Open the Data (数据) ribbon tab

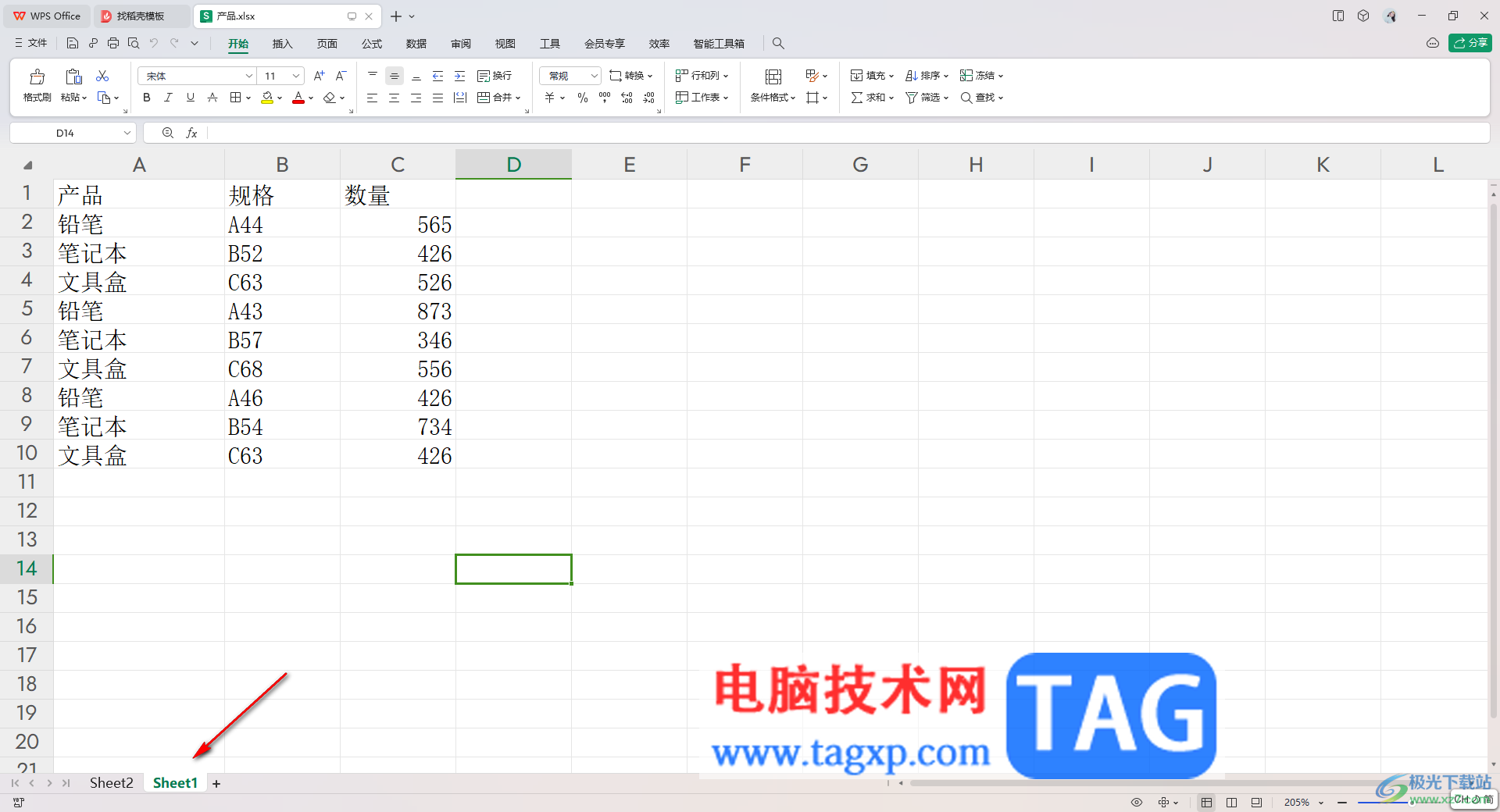click(416, 43)
